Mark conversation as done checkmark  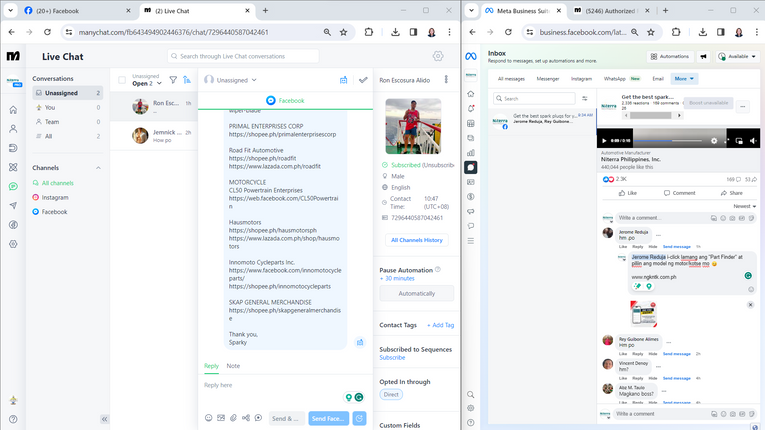(363, 80)
